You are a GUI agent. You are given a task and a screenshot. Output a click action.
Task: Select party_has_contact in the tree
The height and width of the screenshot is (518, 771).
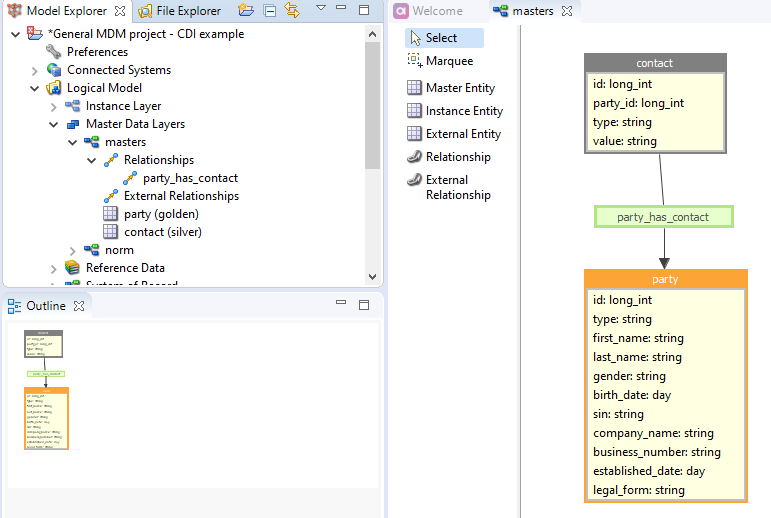pyautogui.click(x=189, y=178)
